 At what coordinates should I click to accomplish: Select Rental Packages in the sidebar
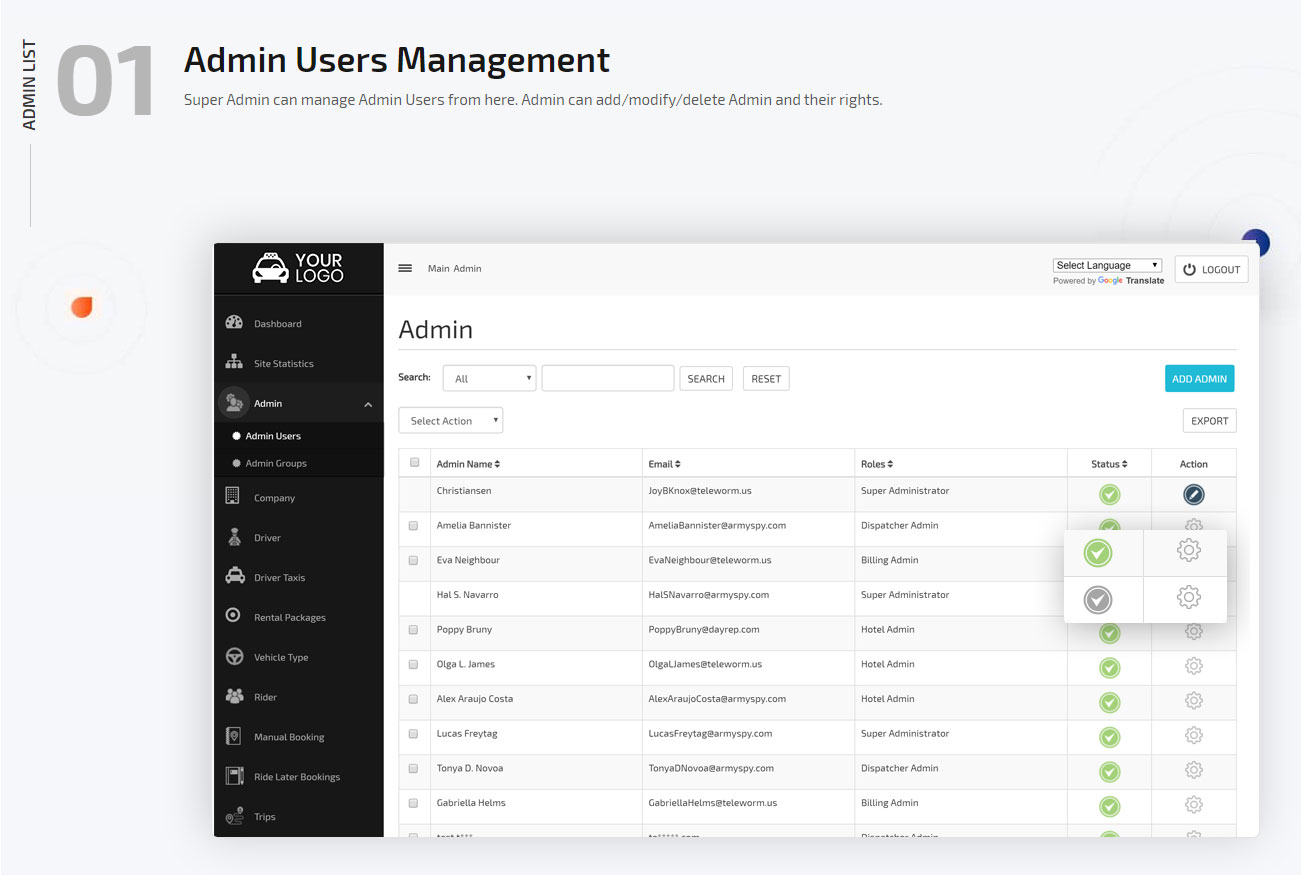pyautogui.click(x=288, y=616)
